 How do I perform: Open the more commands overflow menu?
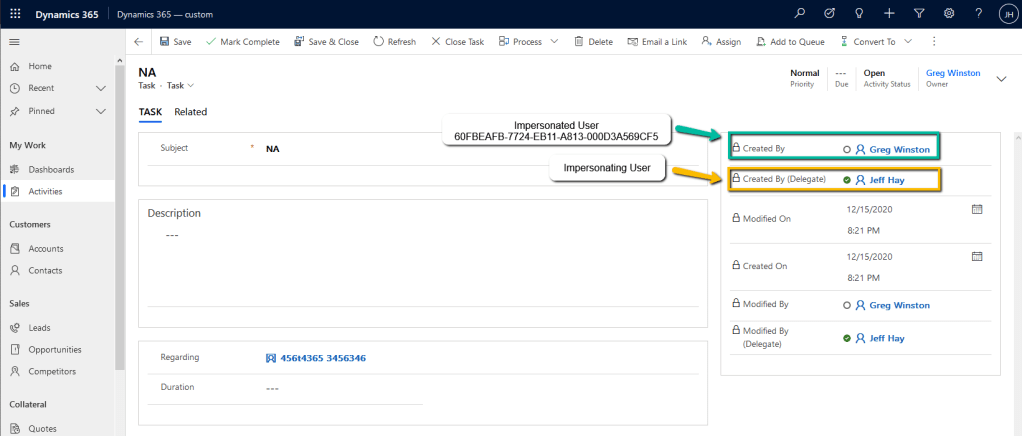coord(934,42)
